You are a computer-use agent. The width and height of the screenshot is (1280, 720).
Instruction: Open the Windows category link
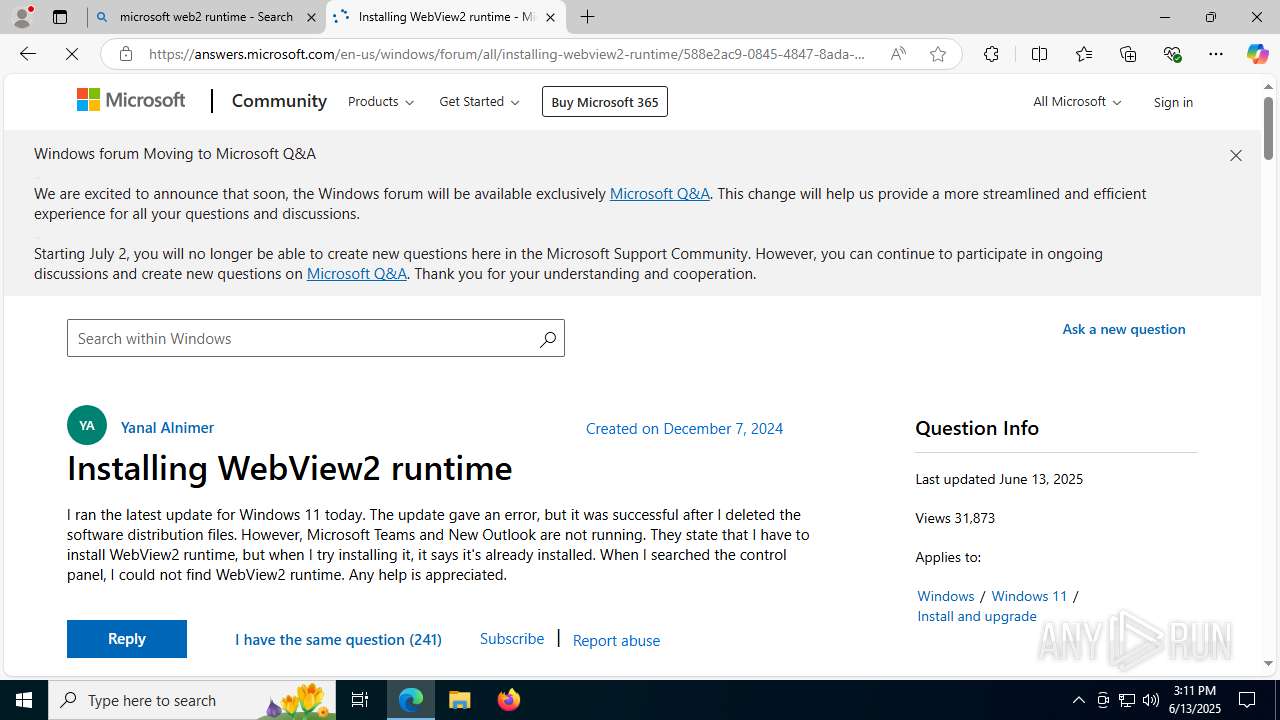(x=946, y=595)
